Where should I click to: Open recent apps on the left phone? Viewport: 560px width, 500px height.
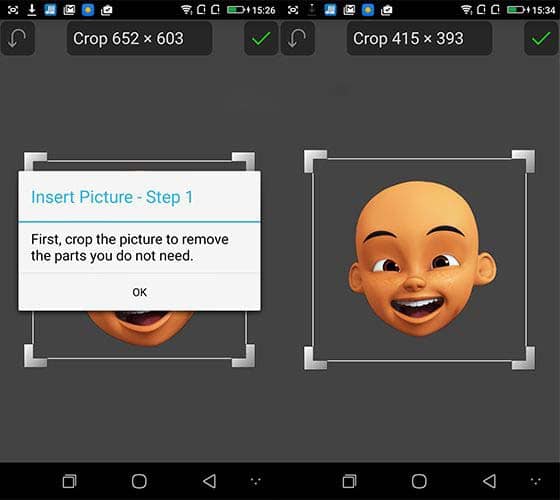click(x=69, y=481)
